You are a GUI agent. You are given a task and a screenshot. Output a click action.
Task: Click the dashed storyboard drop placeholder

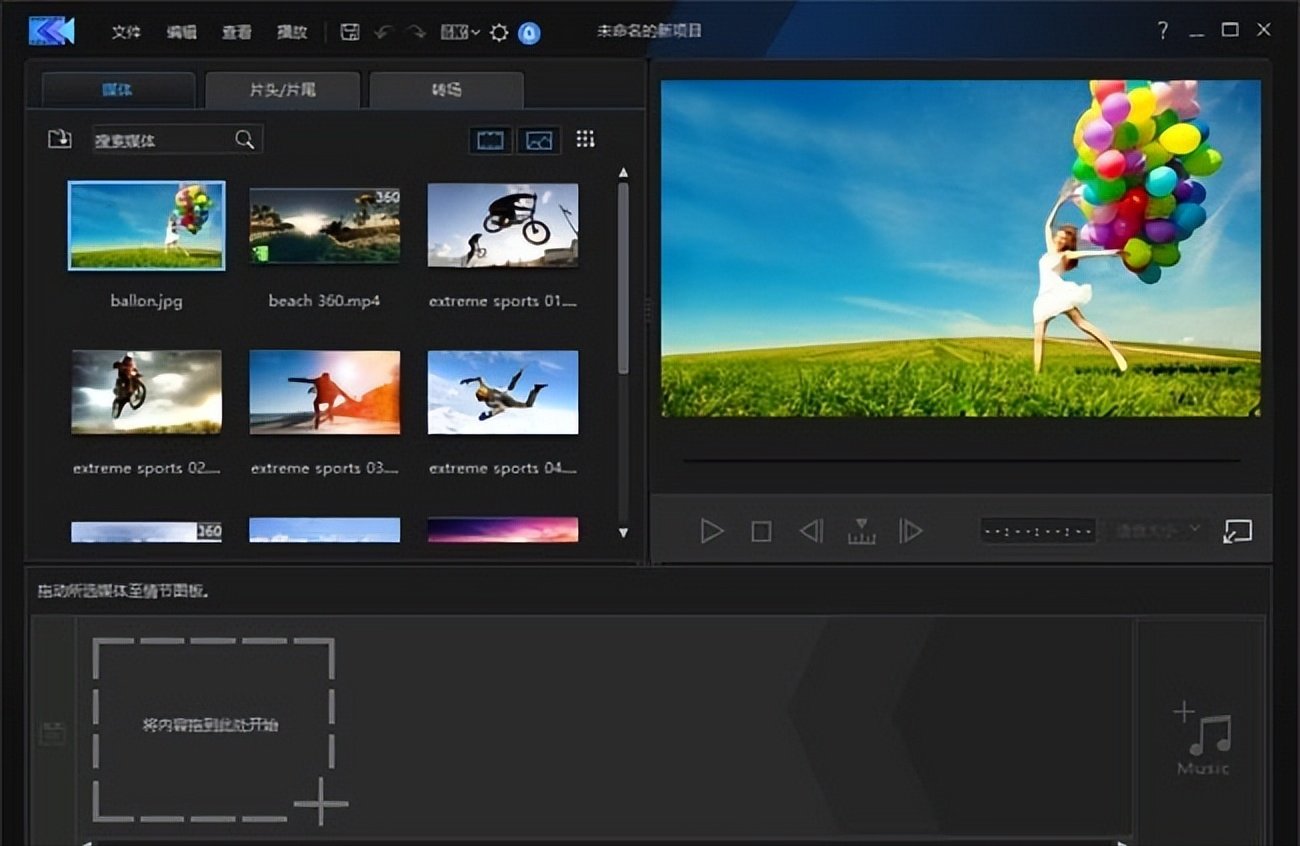[x=212, y=726]
